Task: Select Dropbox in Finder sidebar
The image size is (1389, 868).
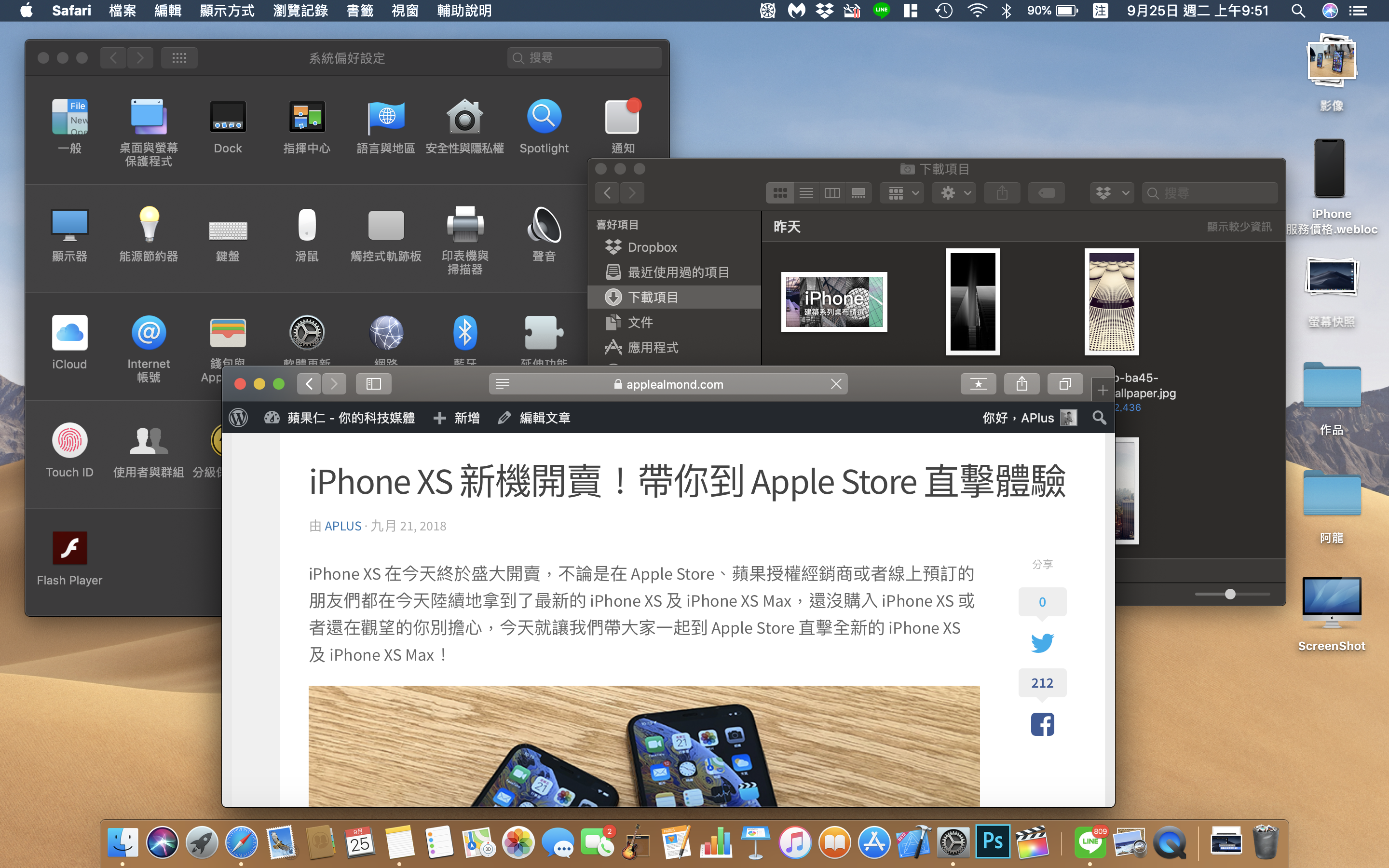Action: 674,247
